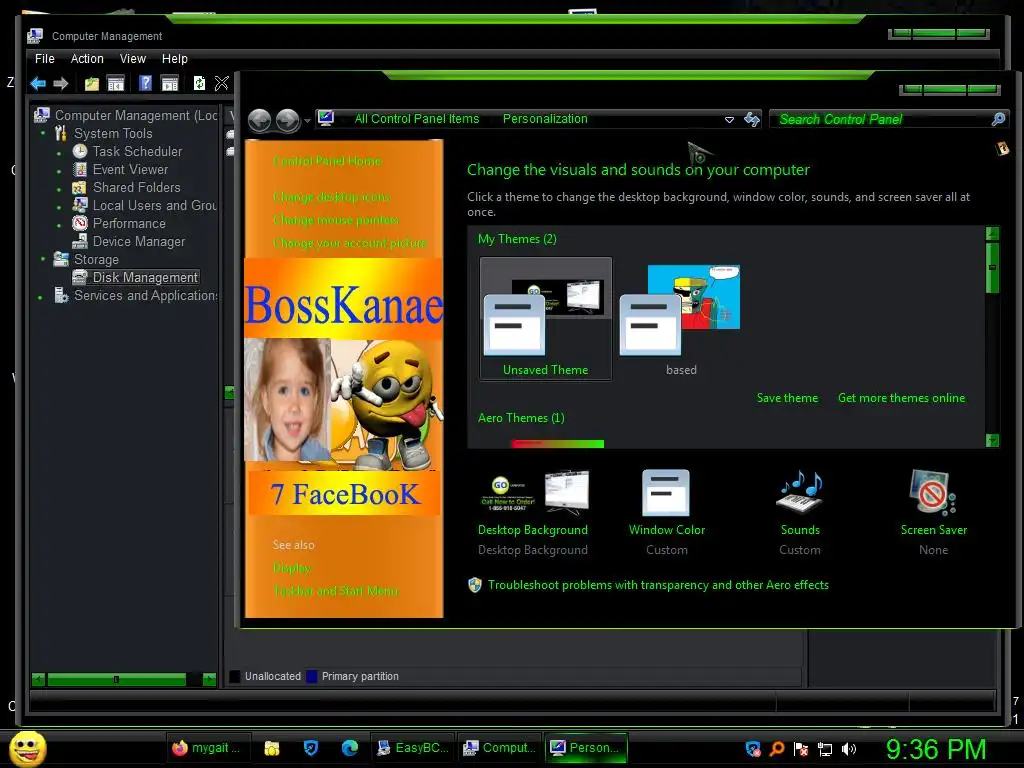This screenshot has height=768, width=1024.
Task: Open the Help menu
Action: [x=174, y=59]
